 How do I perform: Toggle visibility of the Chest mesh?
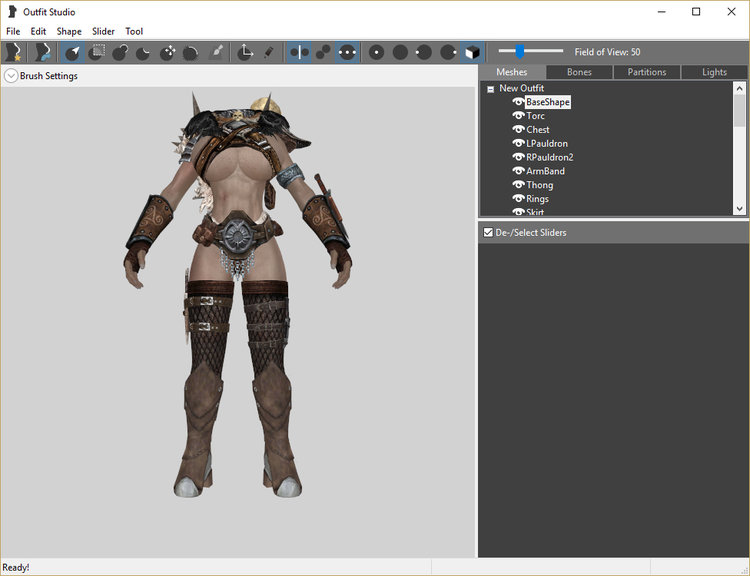tap(518, 130)
